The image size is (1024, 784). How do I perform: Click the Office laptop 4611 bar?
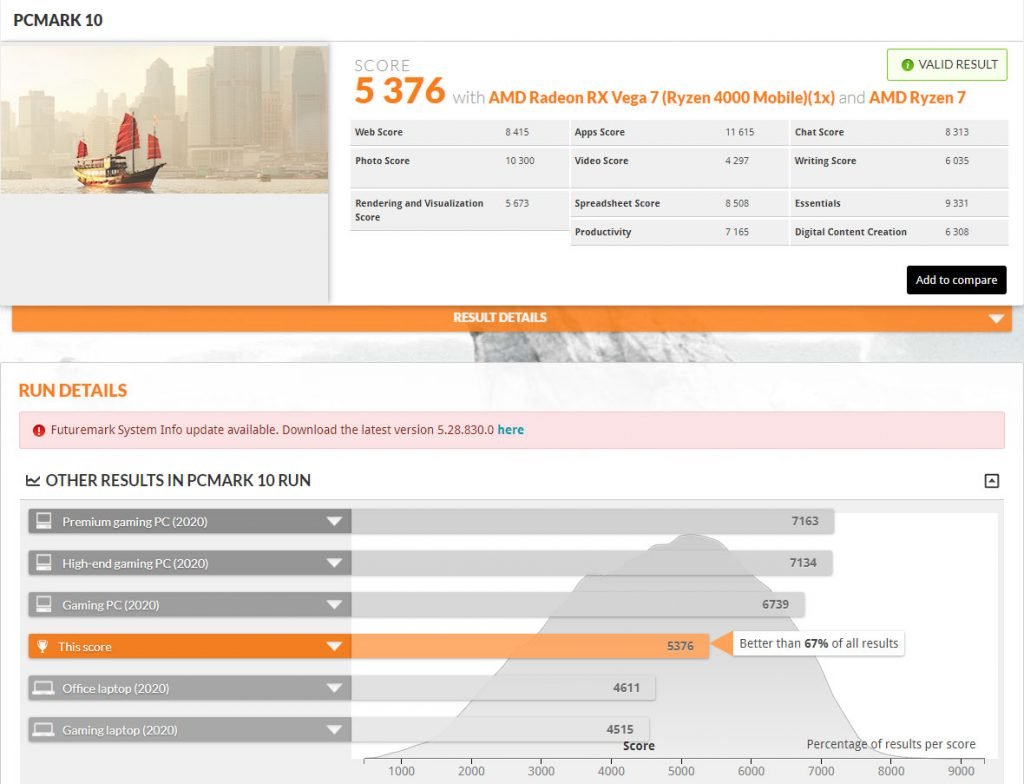tap(503, 688)
